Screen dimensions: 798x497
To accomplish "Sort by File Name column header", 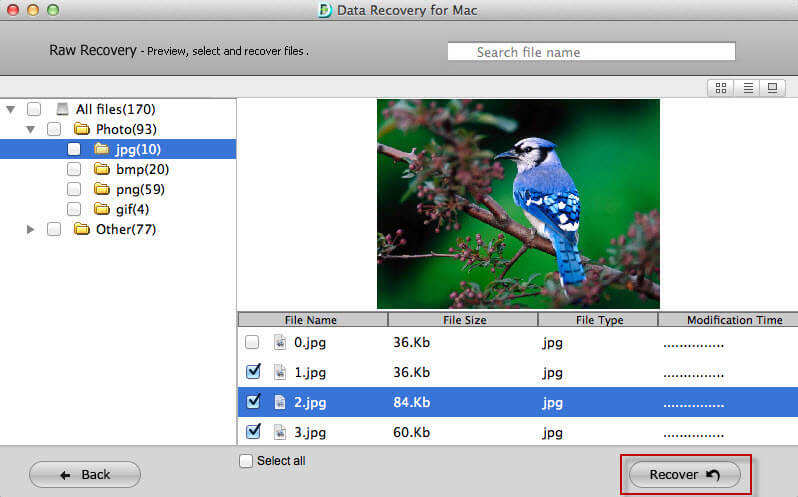I will (x=313, y=320).
